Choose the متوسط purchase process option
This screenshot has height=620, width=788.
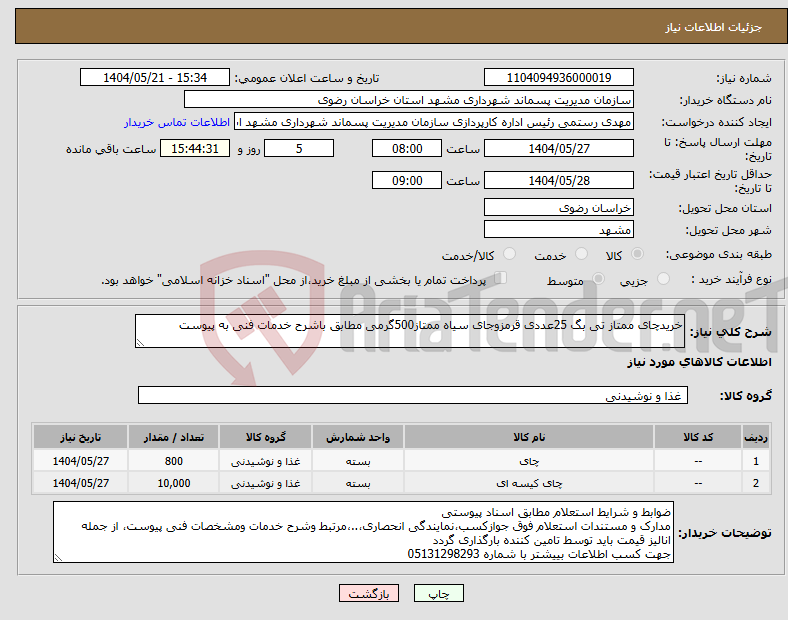598,278
